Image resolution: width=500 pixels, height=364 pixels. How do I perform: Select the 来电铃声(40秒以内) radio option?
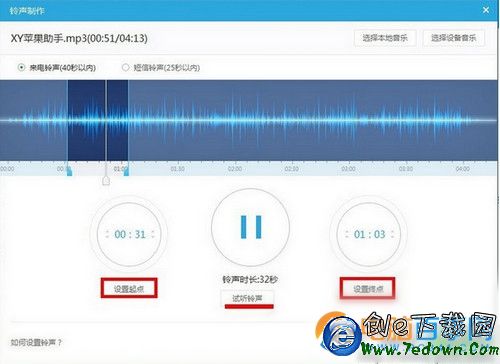click(x=21, y=67)
